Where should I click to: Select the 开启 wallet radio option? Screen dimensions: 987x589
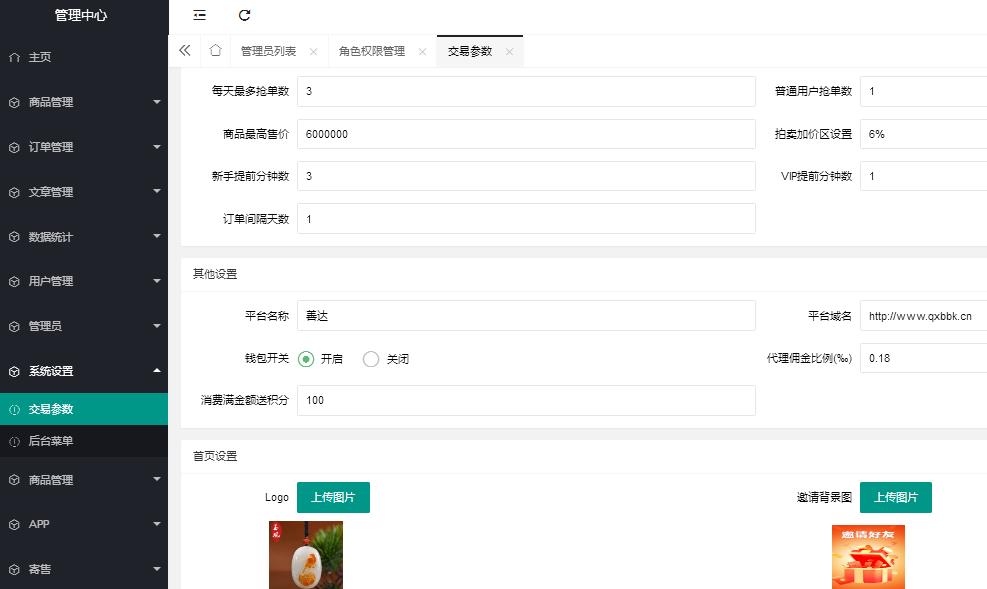point(306,359)
